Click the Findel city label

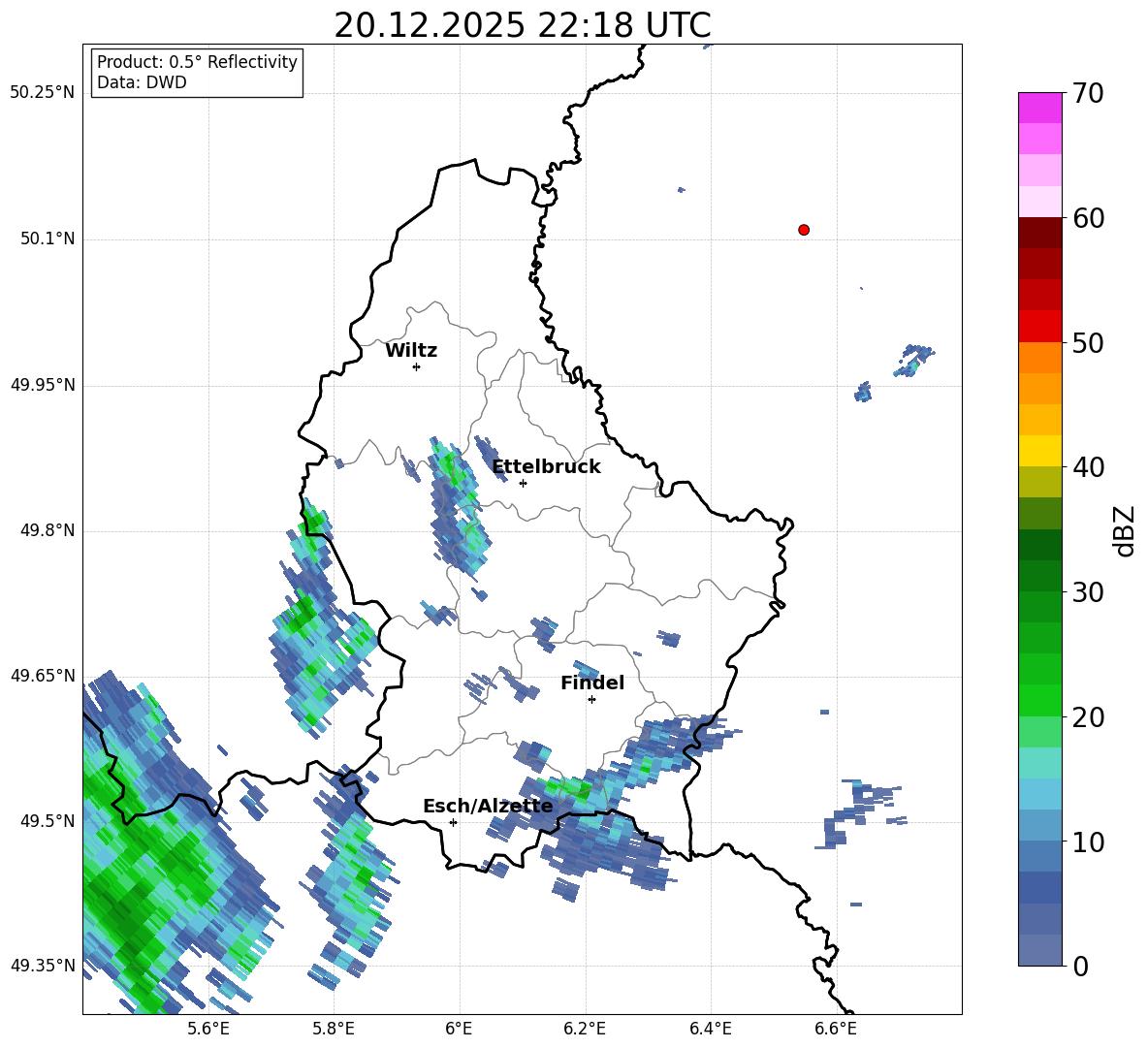[592, 683]
